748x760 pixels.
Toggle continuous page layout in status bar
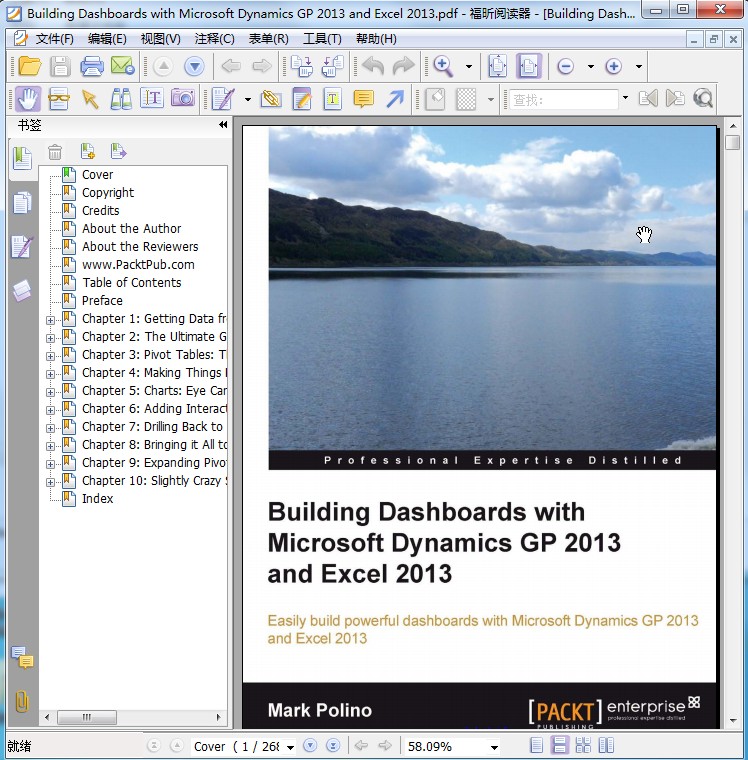click(561, 746)
